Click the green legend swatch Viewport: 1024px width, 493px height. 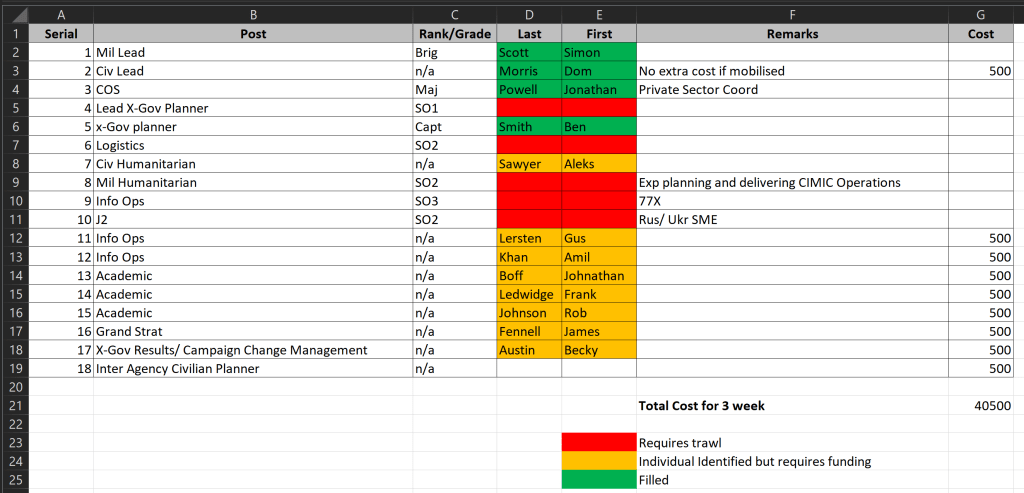pyautogui.click(x=599, y=480)
